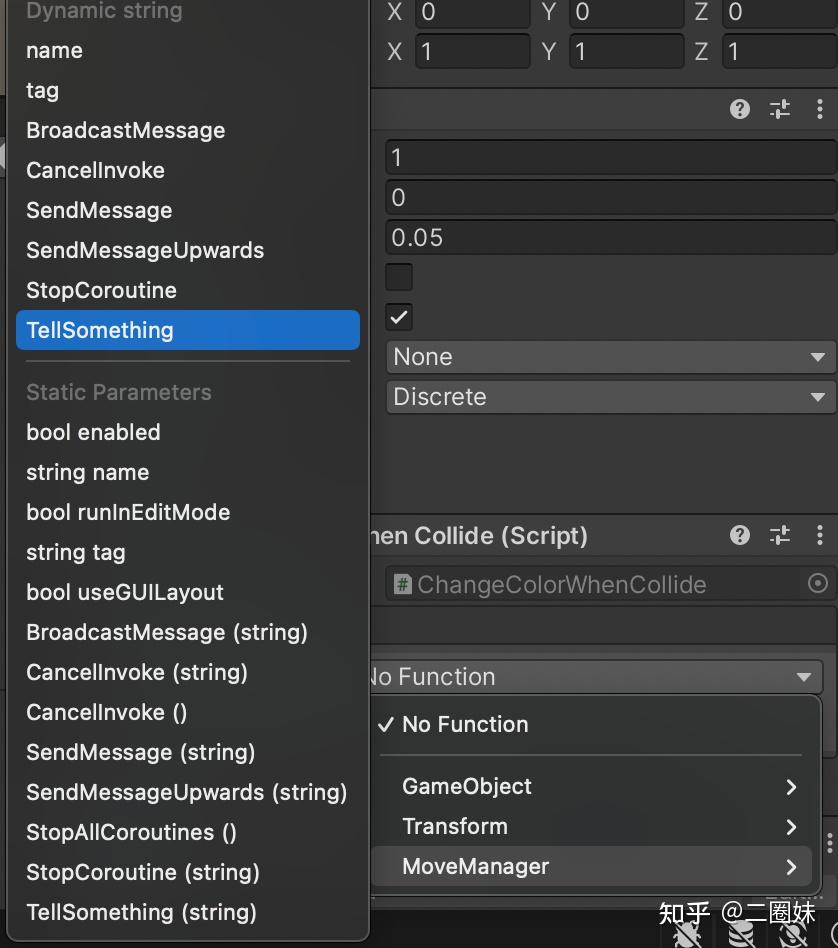Screen dimensions: 838x948
Task: Select SendMessage (string) entry
Action: pyautogui.click(x=188, y=752)
